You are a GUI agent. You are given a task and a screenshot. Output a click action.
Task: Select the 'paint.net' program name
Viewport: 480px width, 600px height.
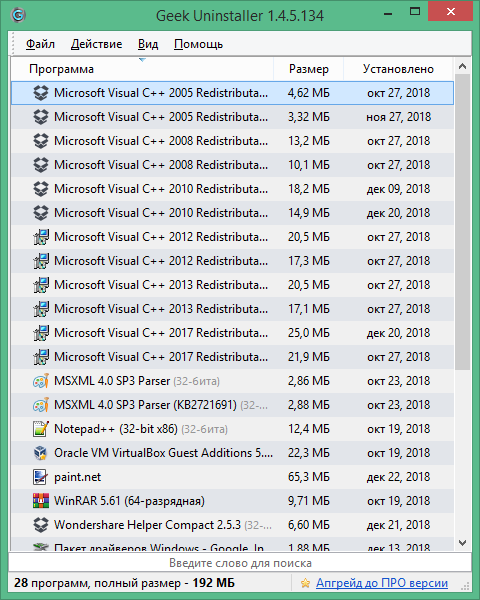click(x=78, y=477)
